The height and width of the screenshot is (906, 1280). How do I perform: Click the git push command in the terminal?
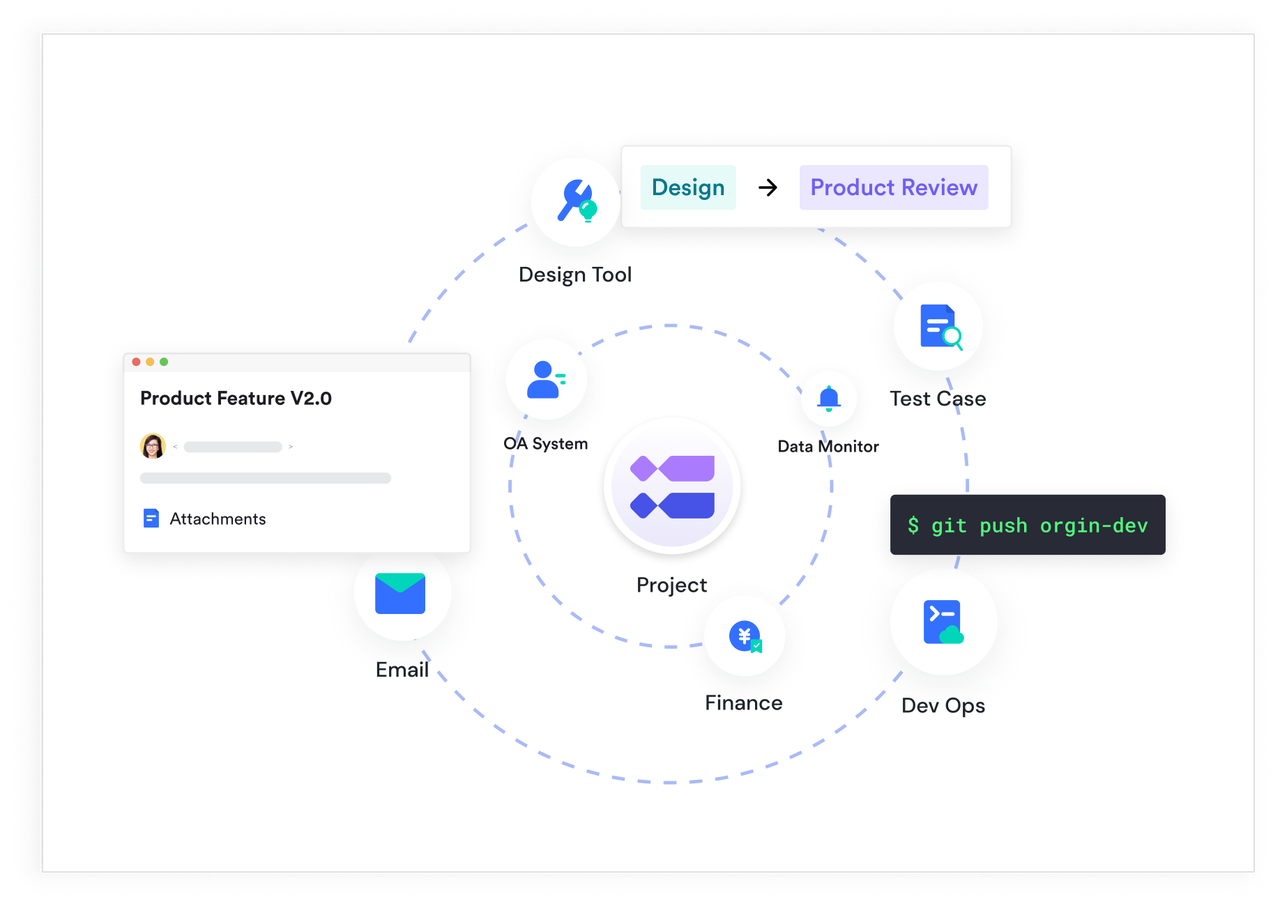click(1027, 524)
